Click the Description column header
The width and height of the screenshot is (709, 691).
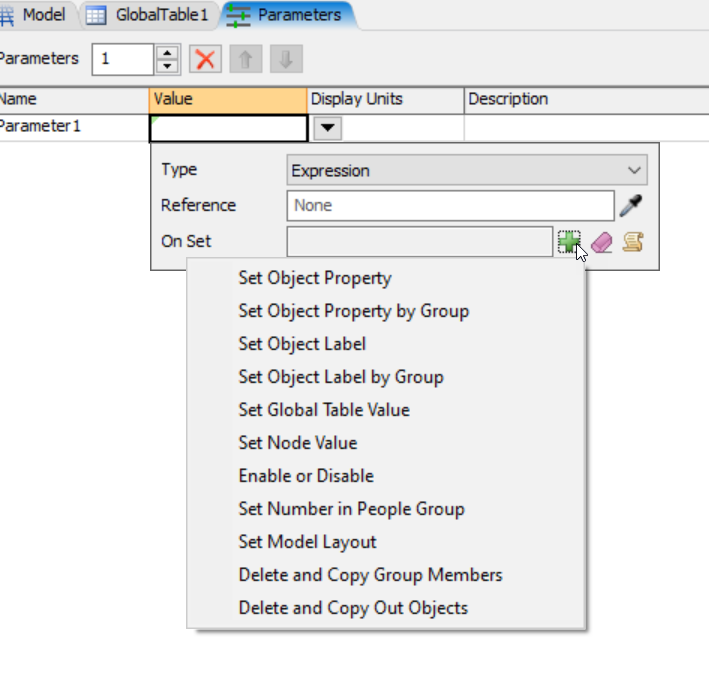click(586, 100)
